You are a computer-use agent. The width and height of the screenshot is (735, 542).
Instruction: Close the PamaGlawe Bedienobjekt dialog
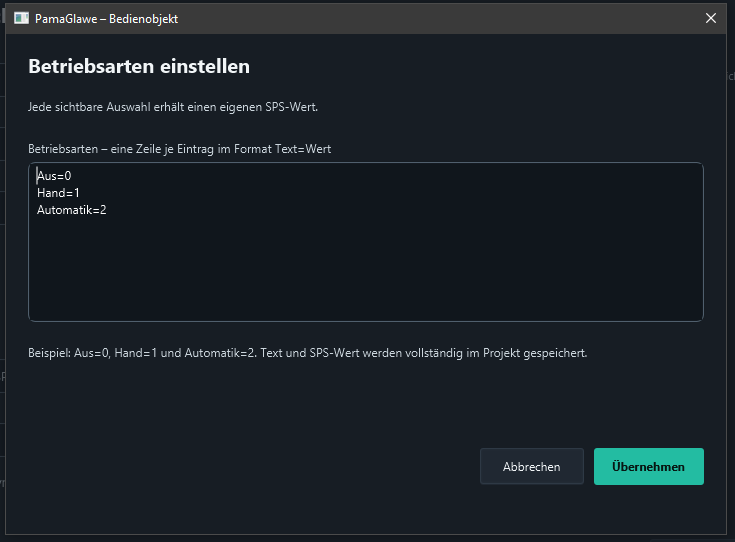pos(711,18)
